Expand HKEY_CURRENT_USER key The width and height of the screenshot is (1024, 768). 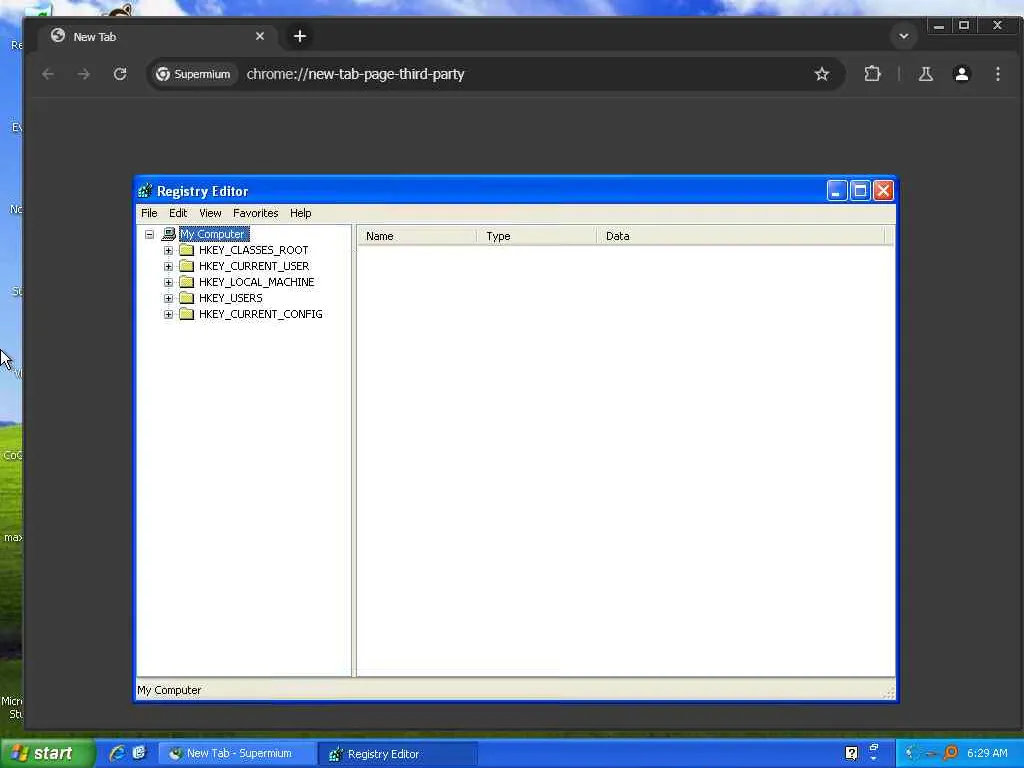click(x=168, y=266)
